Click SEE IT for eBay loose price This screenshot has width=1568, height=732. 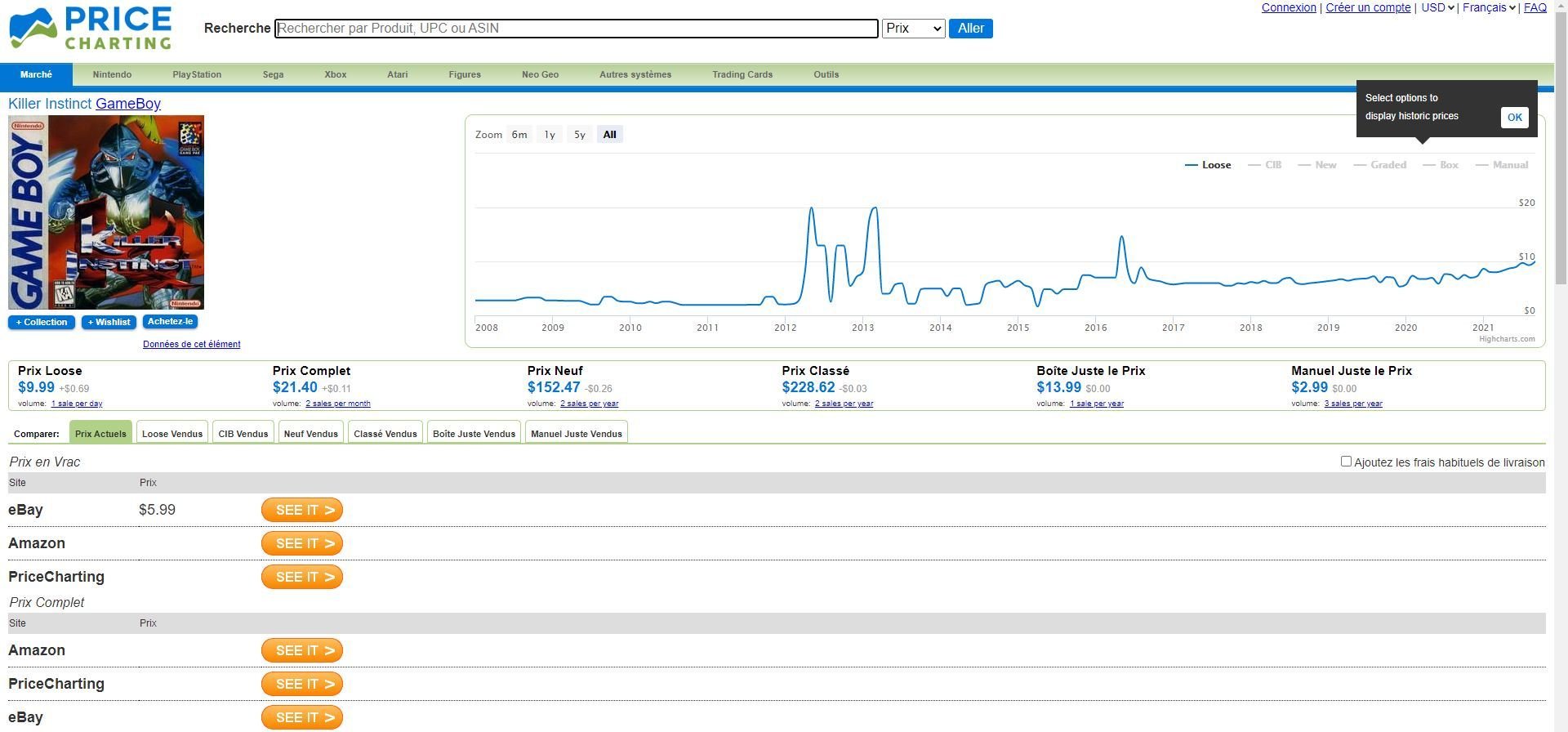click(x=302, y=510)
